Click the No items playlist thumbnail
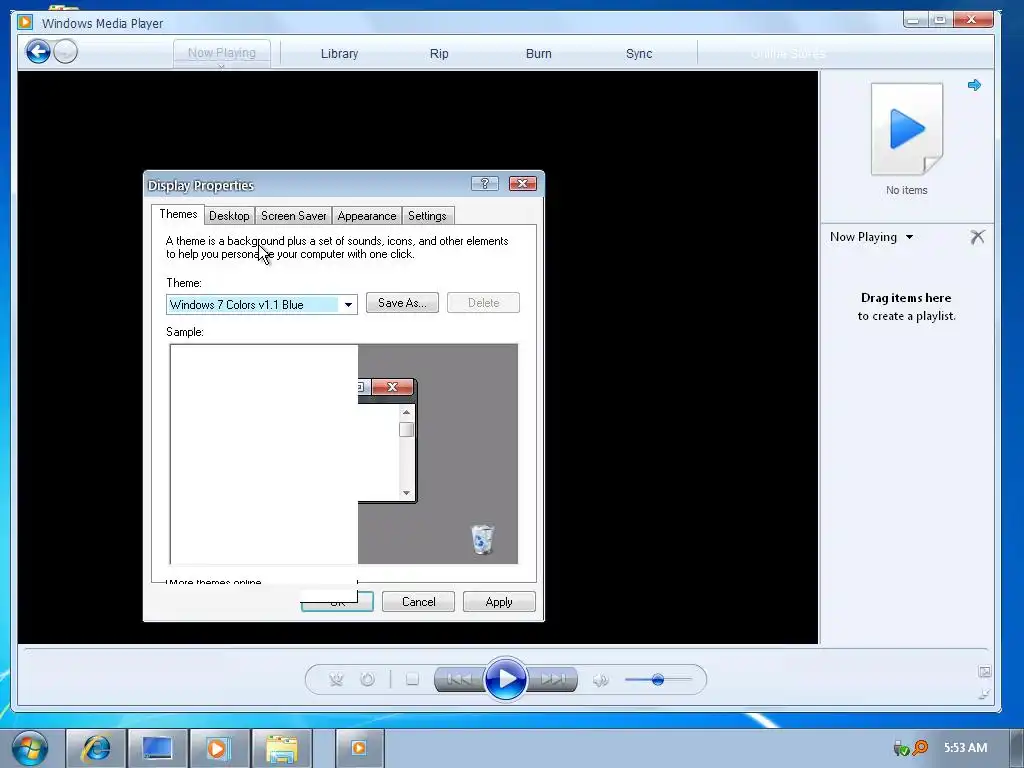 tap(907, 129)
